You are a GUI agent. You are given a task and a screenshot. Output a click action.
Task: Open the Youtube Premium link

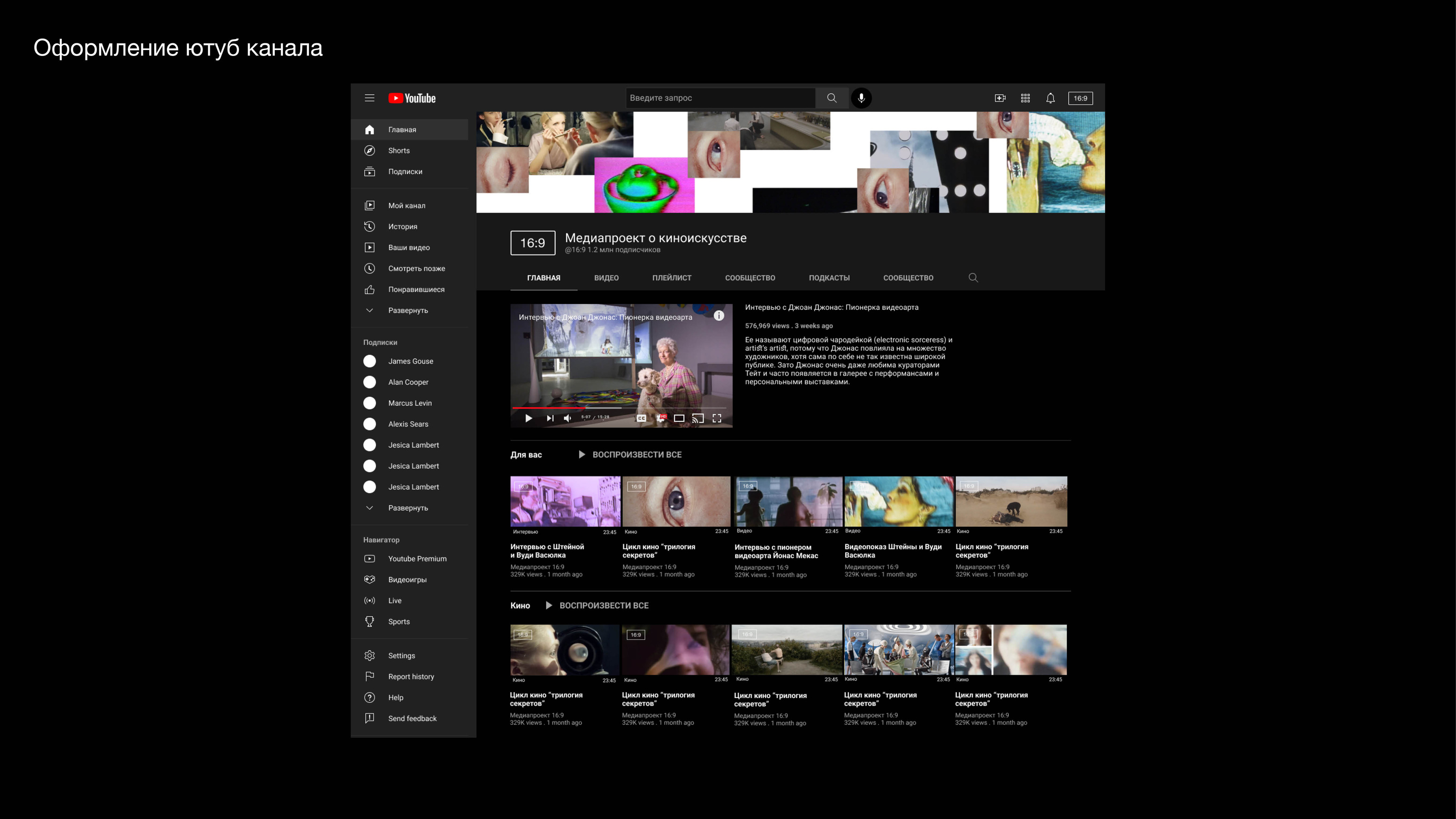(417, 558)
